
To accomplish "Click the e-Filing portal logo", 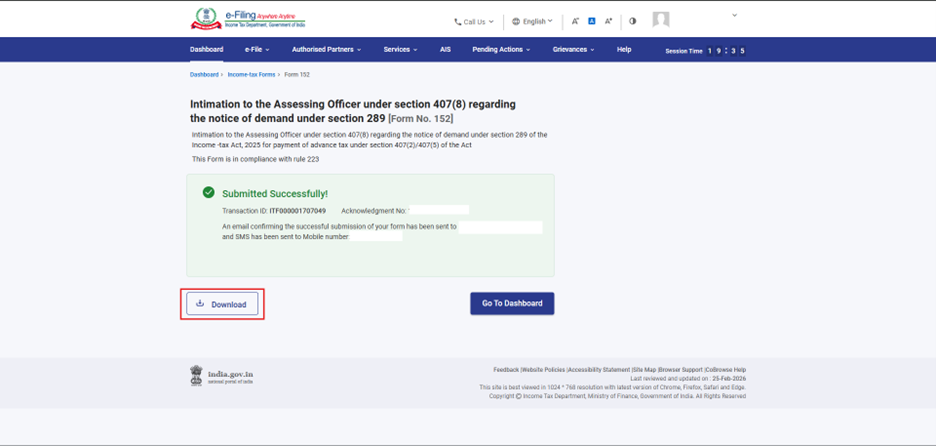I will [x=248, y=19].
